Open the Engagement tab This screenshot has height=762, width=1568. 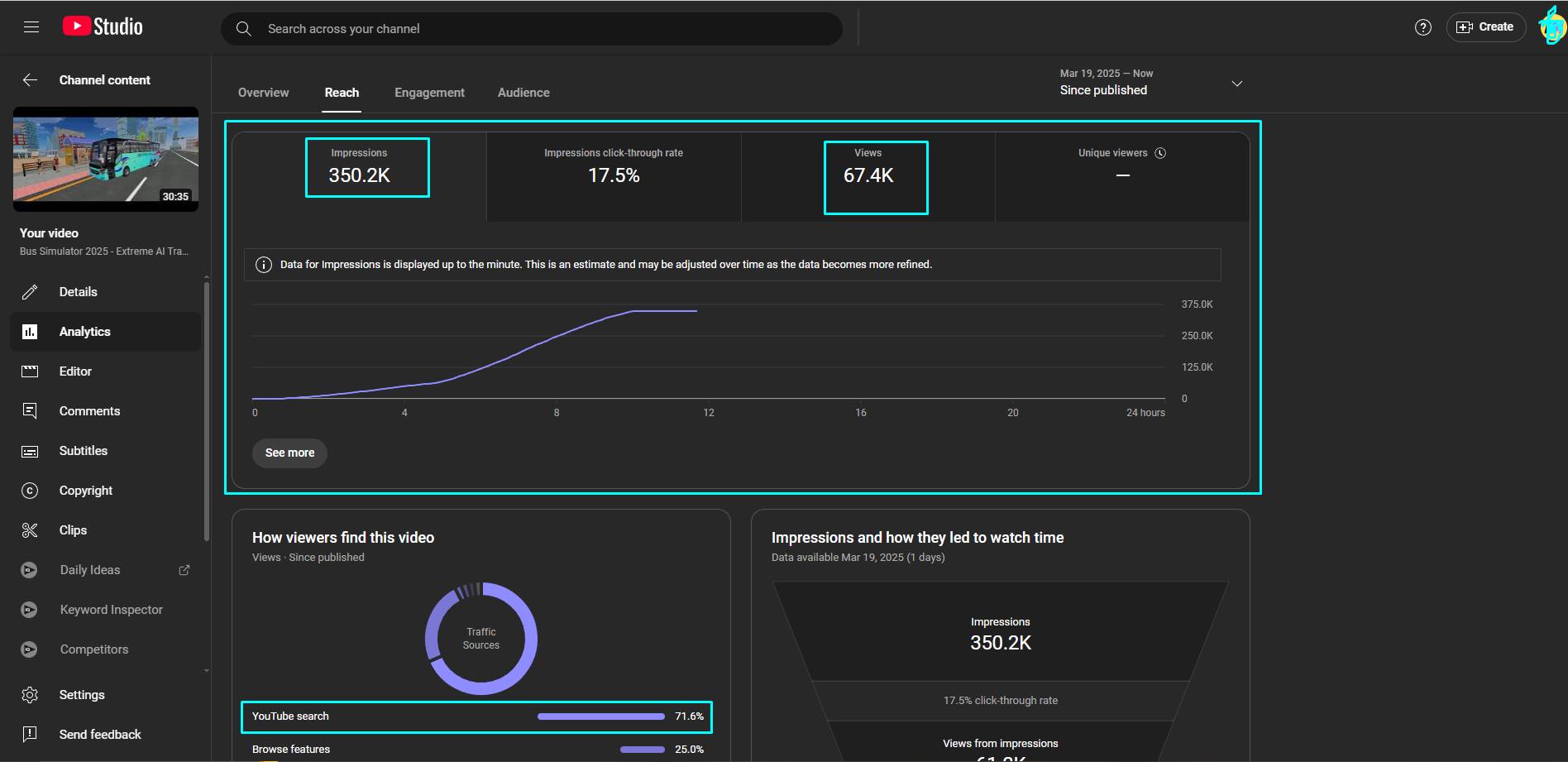429,93
